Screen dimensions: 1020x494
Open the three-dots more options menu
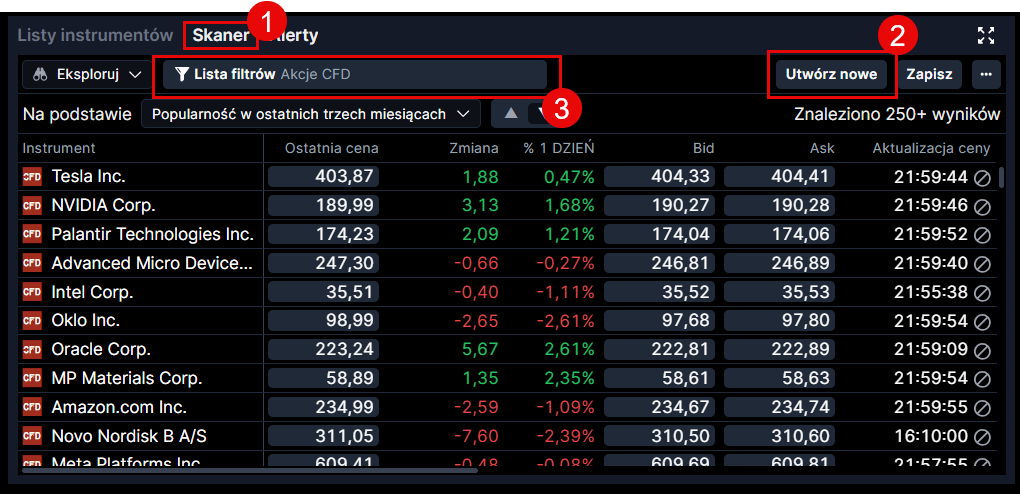point(986,74)
